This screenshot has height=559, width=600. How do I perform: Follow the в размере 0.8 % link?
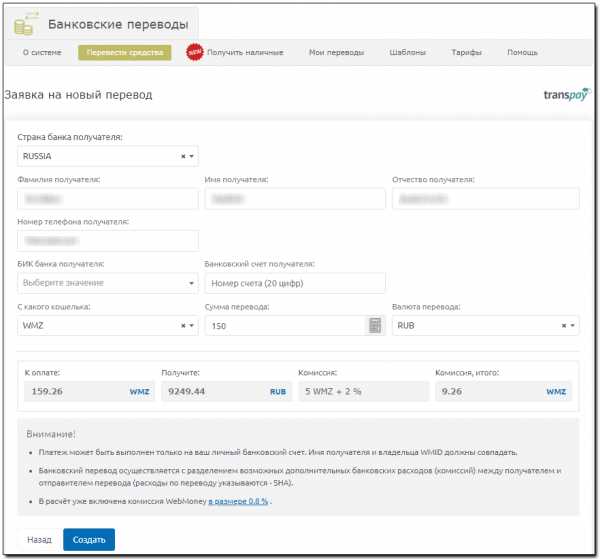pos(238,500)
